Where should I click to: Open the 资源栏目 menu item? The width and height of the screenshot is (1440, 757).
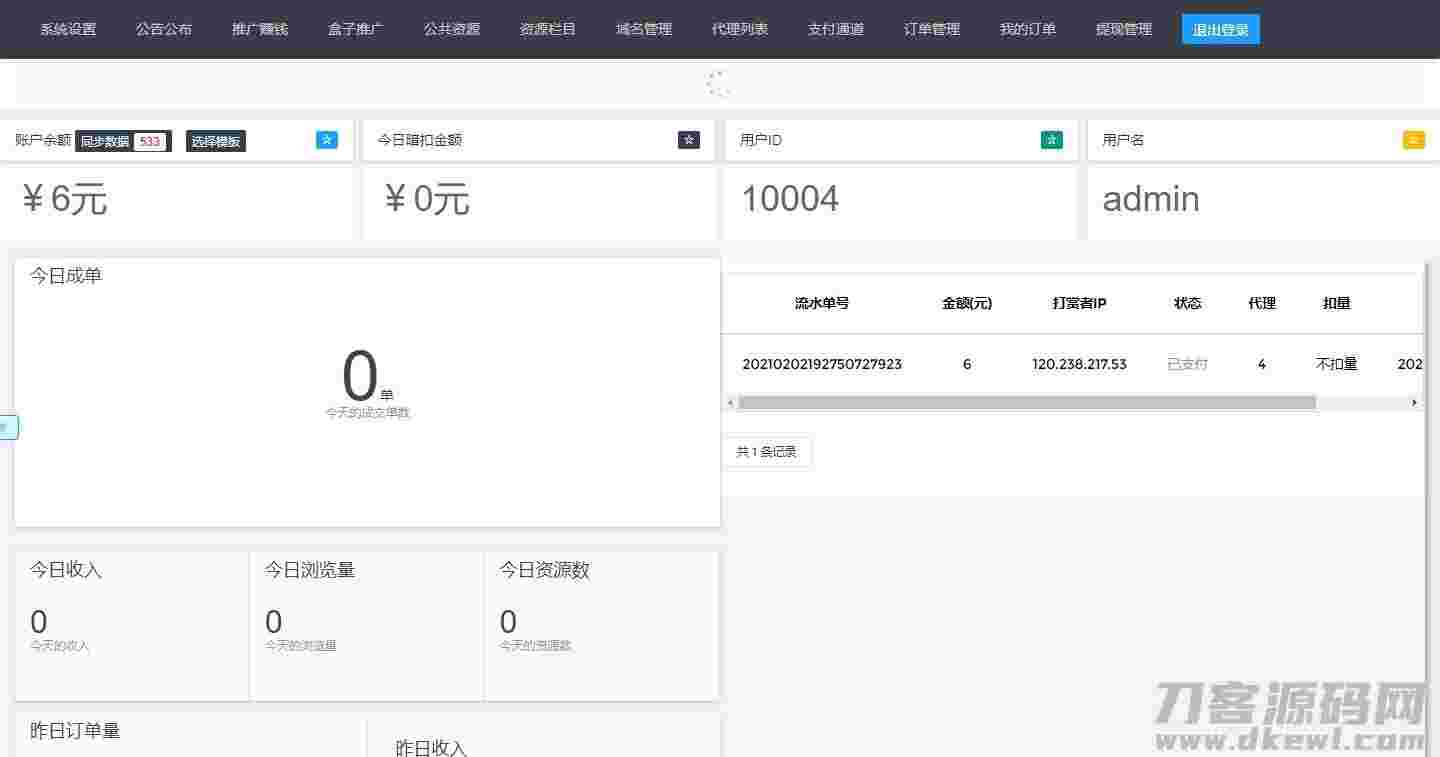click(x=547, y=28)
